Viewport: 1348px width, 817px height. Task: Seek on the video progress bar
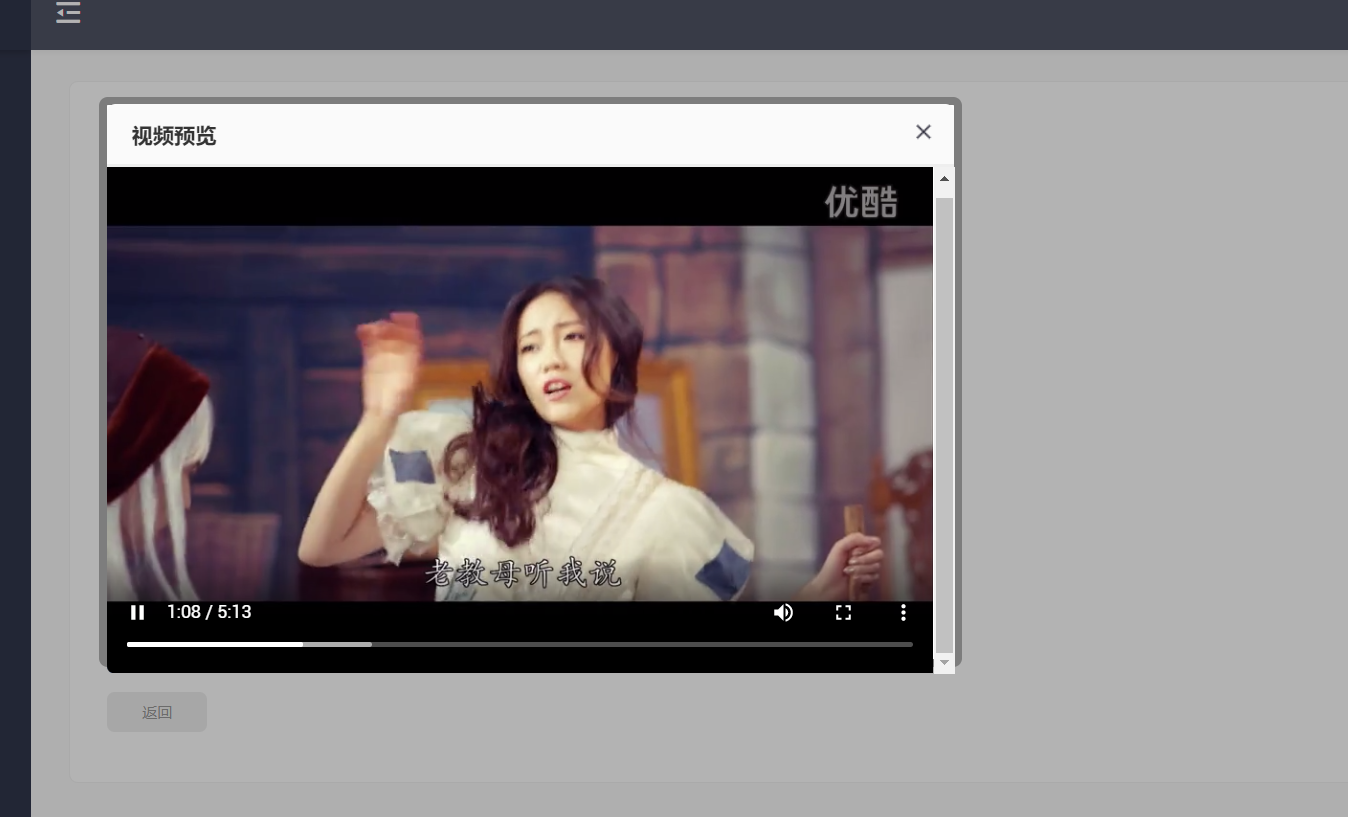(520, 644)
